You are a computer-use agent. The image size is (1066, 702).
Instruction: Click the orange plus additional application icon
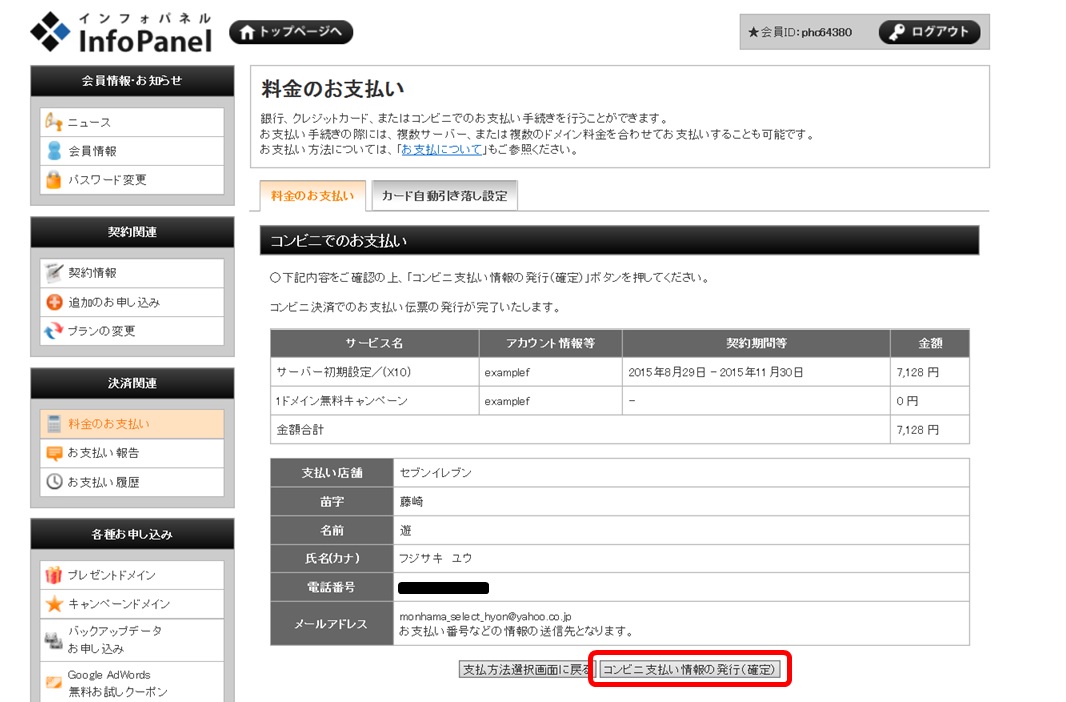coord(54,302)
